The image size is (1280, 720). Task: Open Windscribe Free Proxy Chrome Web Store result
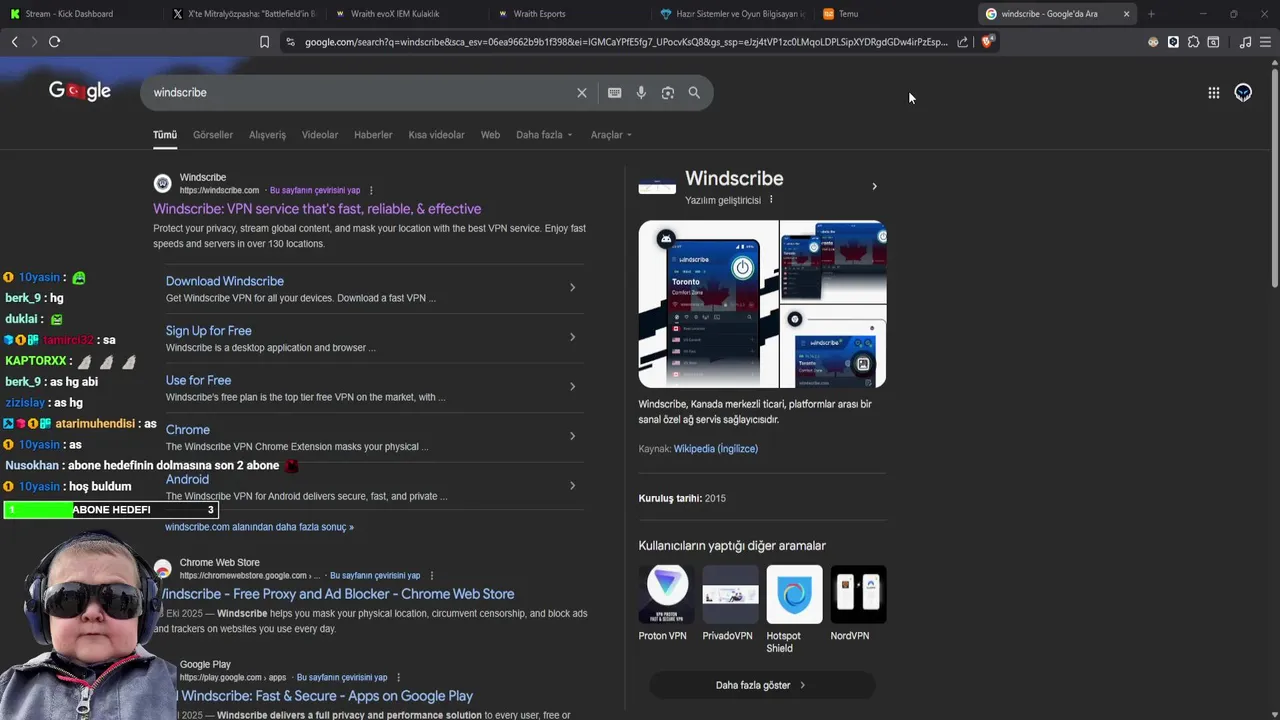(x=338, y=594)
